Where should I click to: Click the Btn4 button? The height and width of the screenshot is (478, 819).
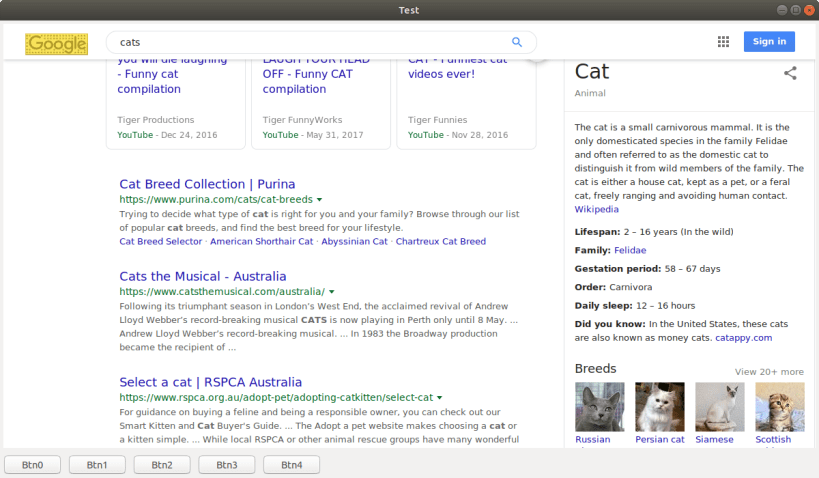tap(291, 465)
